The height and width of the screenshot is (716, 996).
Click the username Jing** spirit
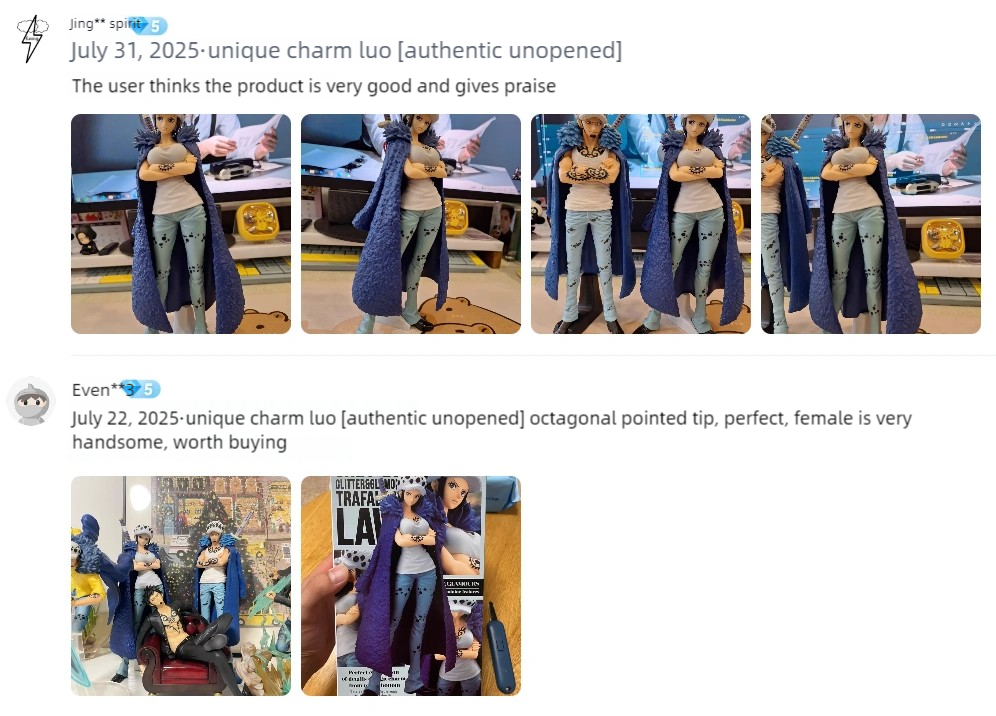[x=105, y=24]
